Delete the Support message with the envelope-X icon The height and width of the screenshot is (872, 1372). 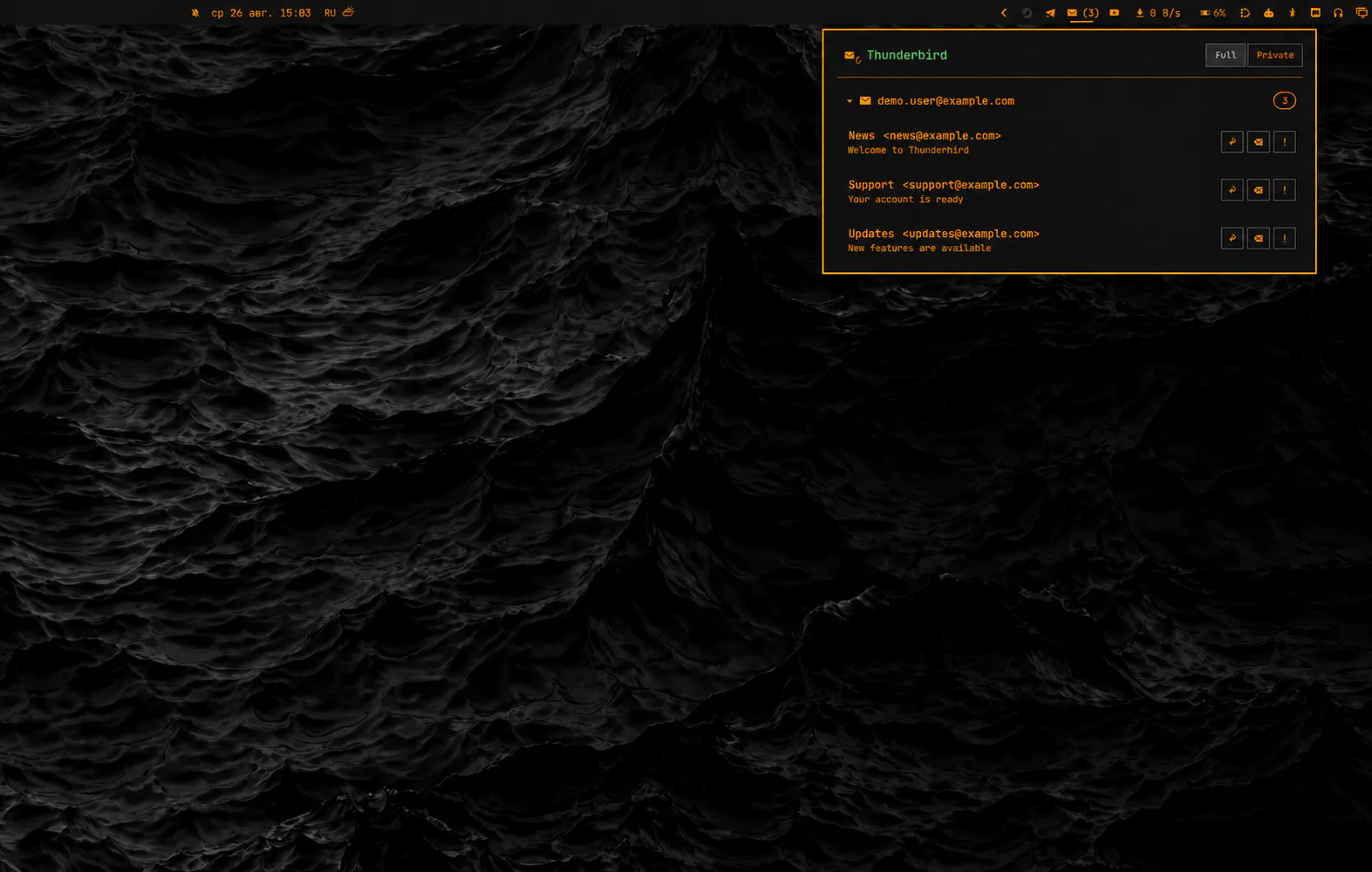[1258, 190]
